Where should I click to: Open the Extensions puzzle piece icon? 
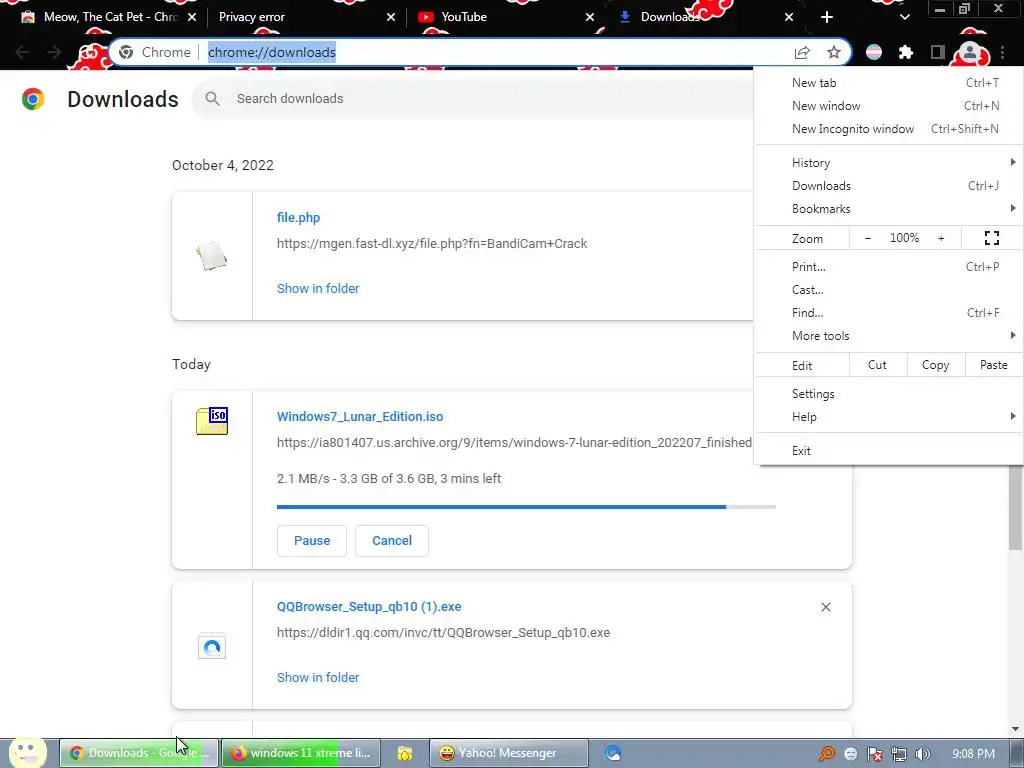pos(906,52)
